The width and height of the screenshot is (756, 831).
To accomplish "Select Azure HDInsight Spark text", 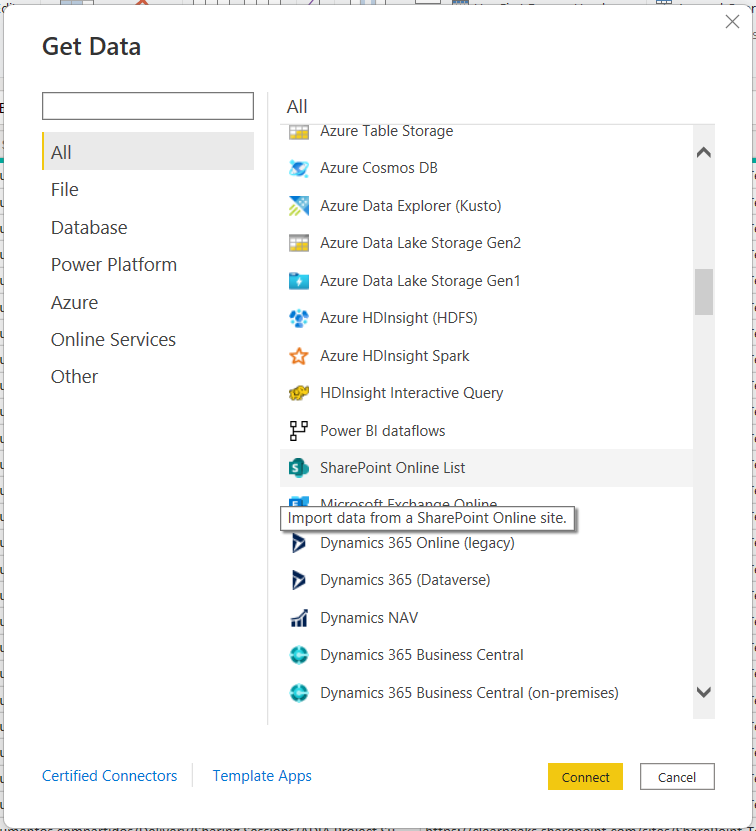I will [x=394, y=356].
